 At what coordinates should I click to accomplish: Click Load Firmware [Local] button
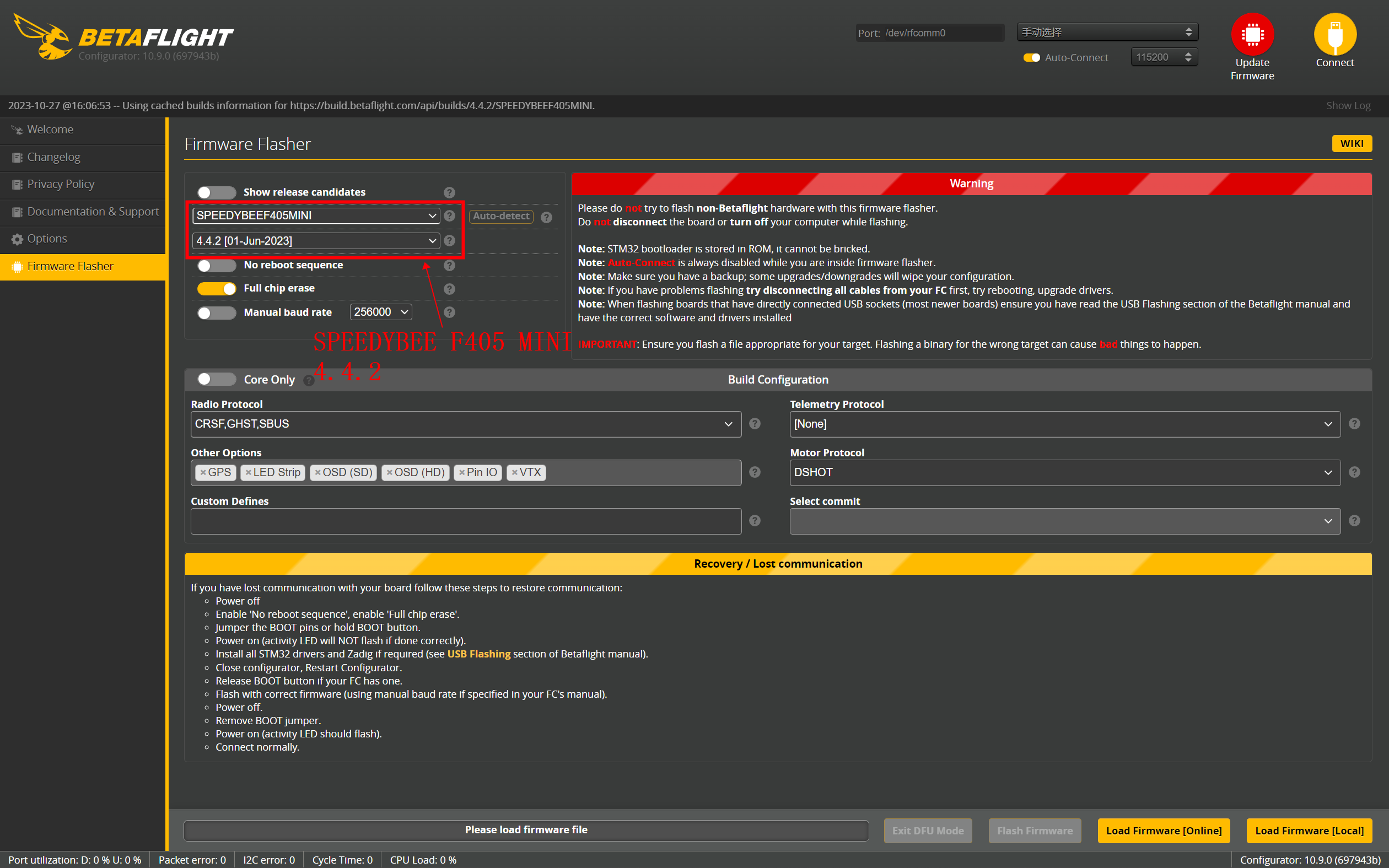pyautogui.click(x=1309, y=831)
